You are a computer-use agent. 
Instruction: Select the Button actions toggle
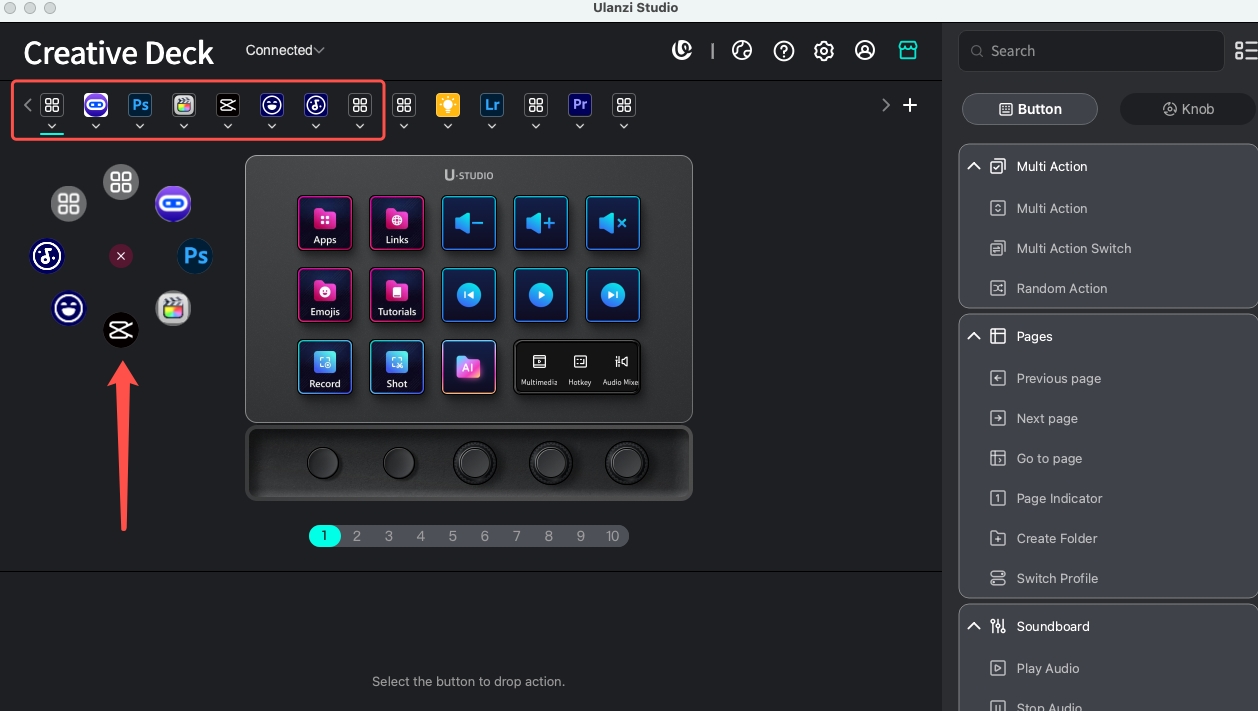point(1030,109)
